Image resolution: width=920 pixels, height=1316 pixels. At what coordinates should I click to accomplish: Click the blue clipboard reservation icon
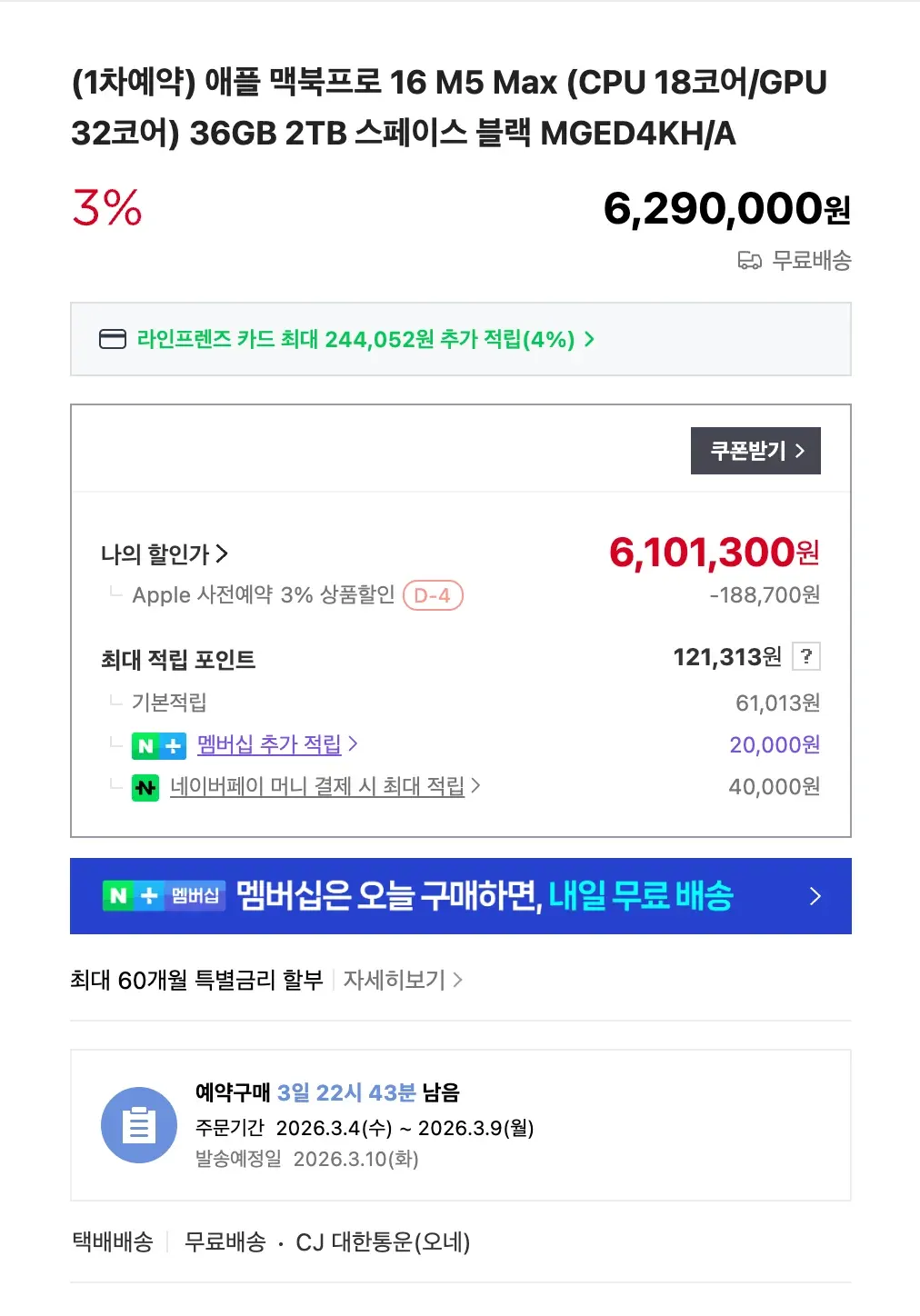[139, 1125]
